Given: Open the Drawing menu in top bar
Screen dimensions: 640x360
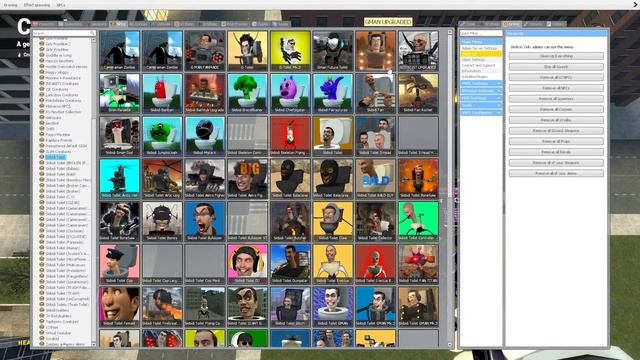Looking at the screenshot, I should coord(11,5).
